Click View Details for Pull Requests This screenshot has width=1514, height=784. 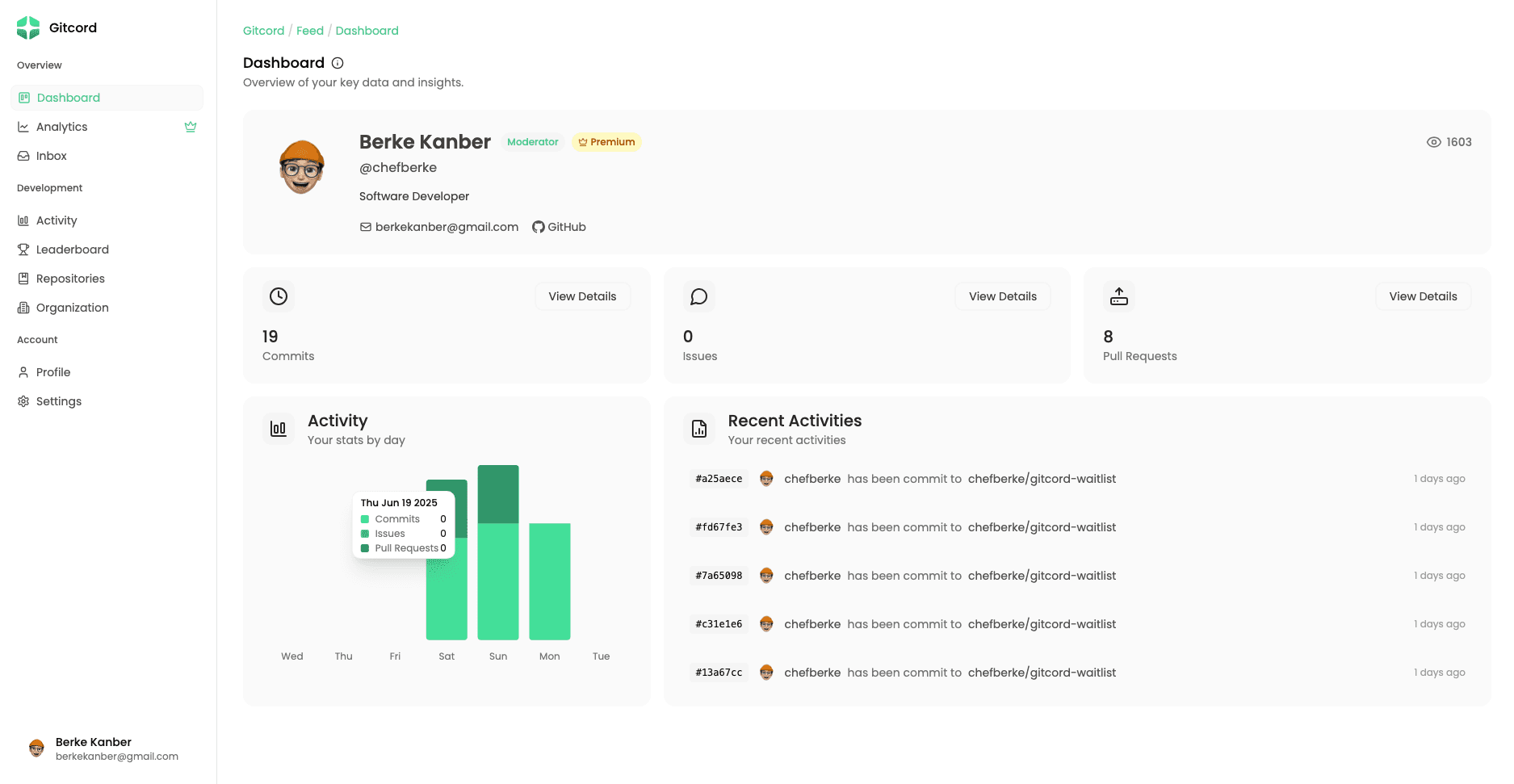point(1422,296)
